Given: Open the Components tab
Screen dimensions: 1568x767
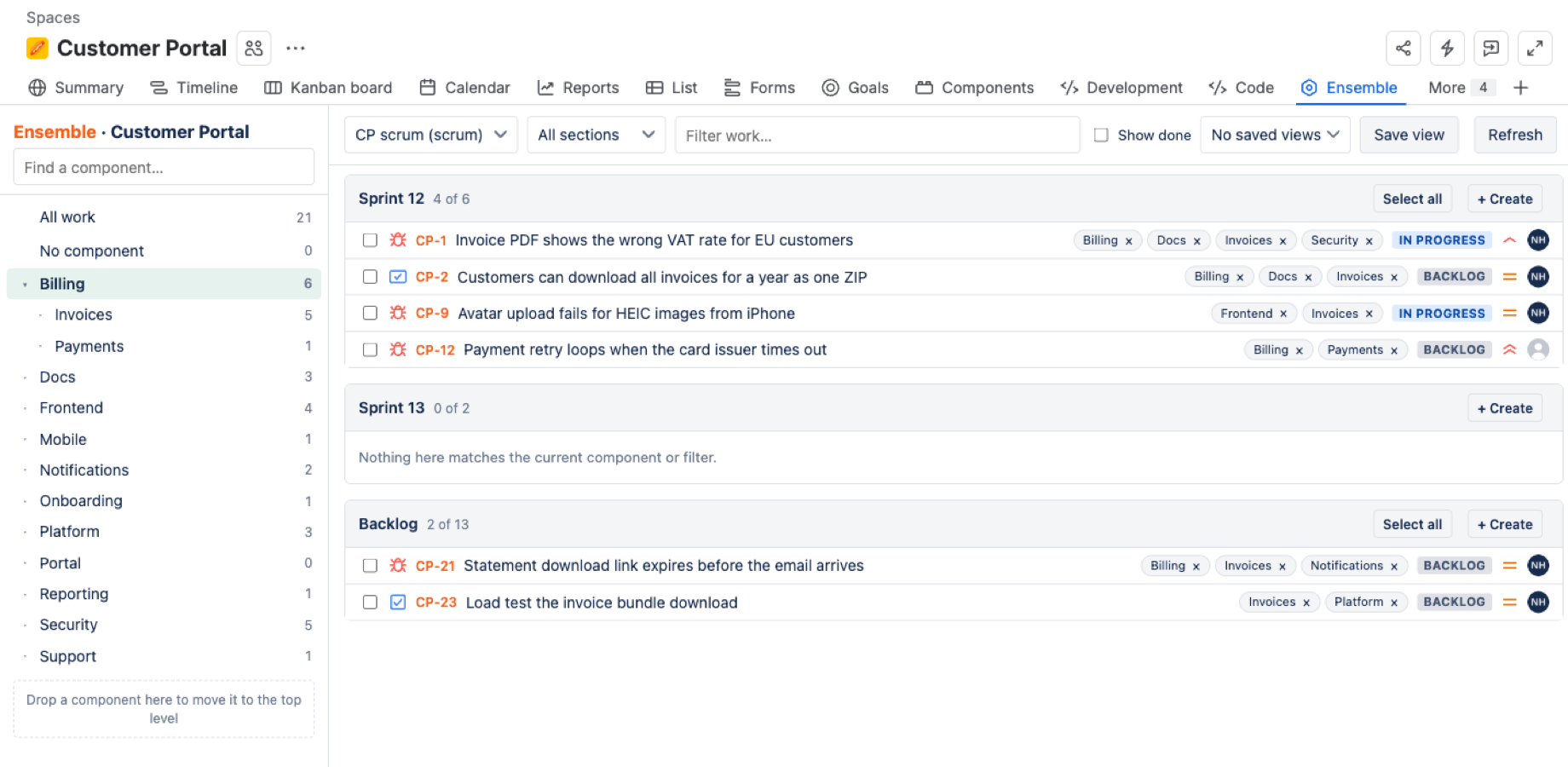Looking at the screenshot, I should click(x=975, y=88).
